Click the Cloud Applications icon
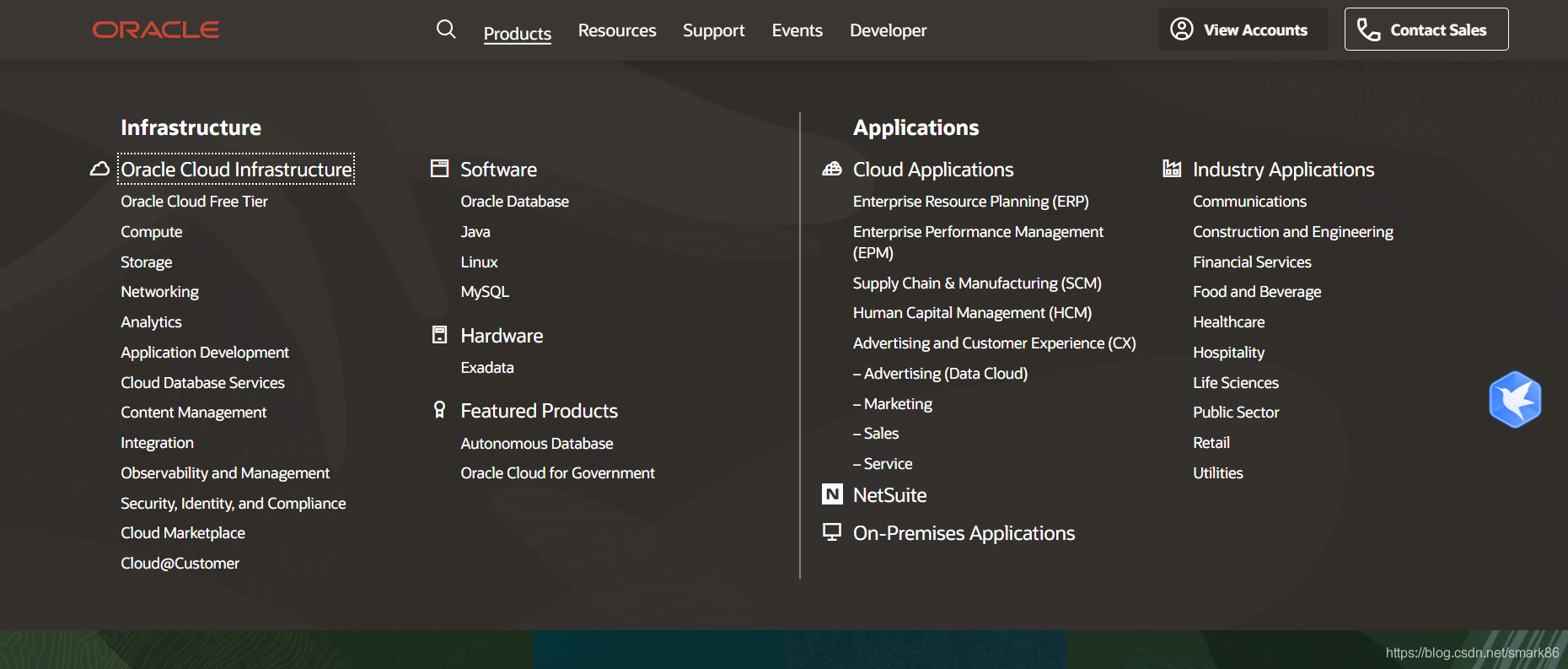This screenshot has height=669, width=1568. (x=832, y=169)
